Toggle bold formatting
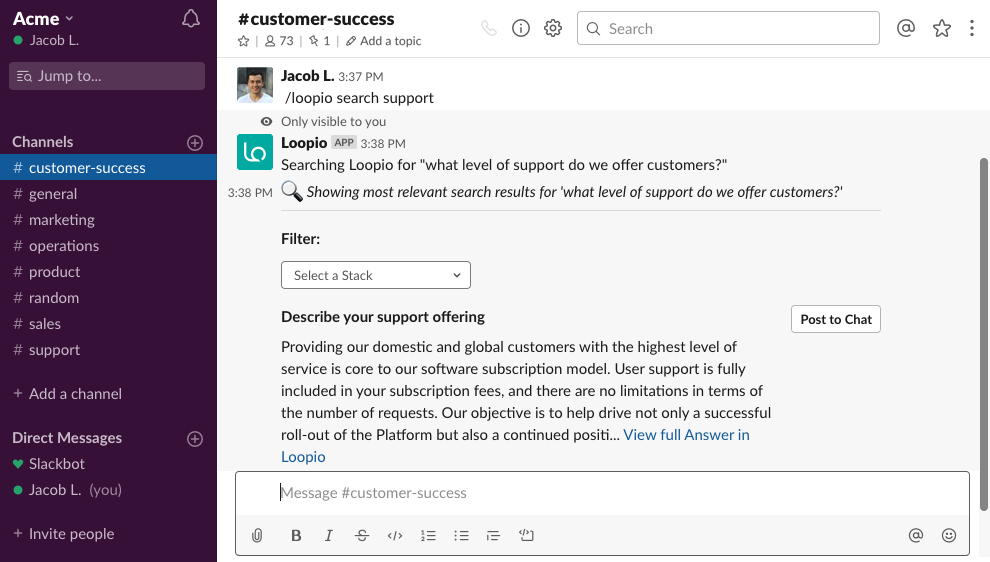 pos(295,535)
